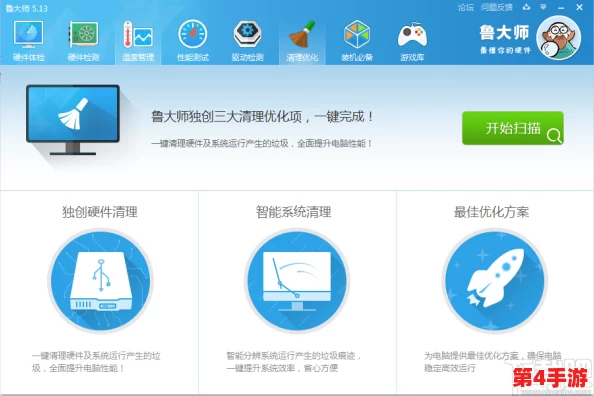
Task: Click the 开始扫描 green scan button
Action: coord(513,128)
